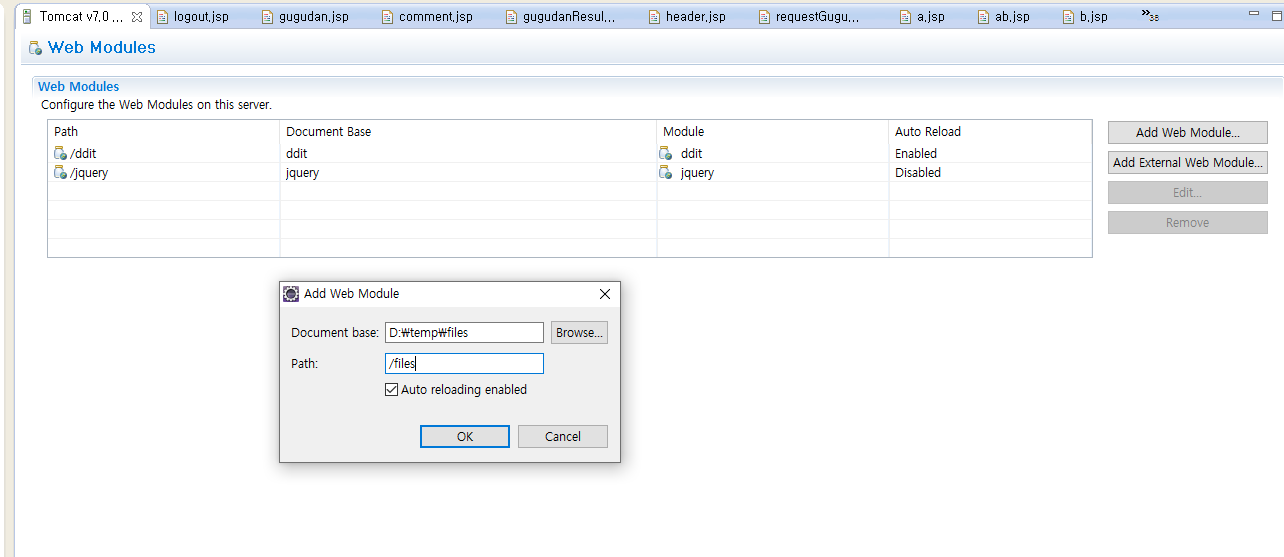The image size is (1284, 557).
Task: Click the ddit Document Base cell
Action: (x=468, y=153)
